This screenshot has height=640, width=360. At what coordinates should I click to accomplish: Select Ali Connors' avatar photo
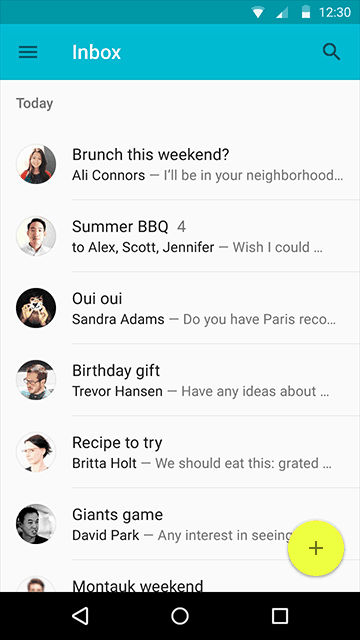click(x=36, y=164)
